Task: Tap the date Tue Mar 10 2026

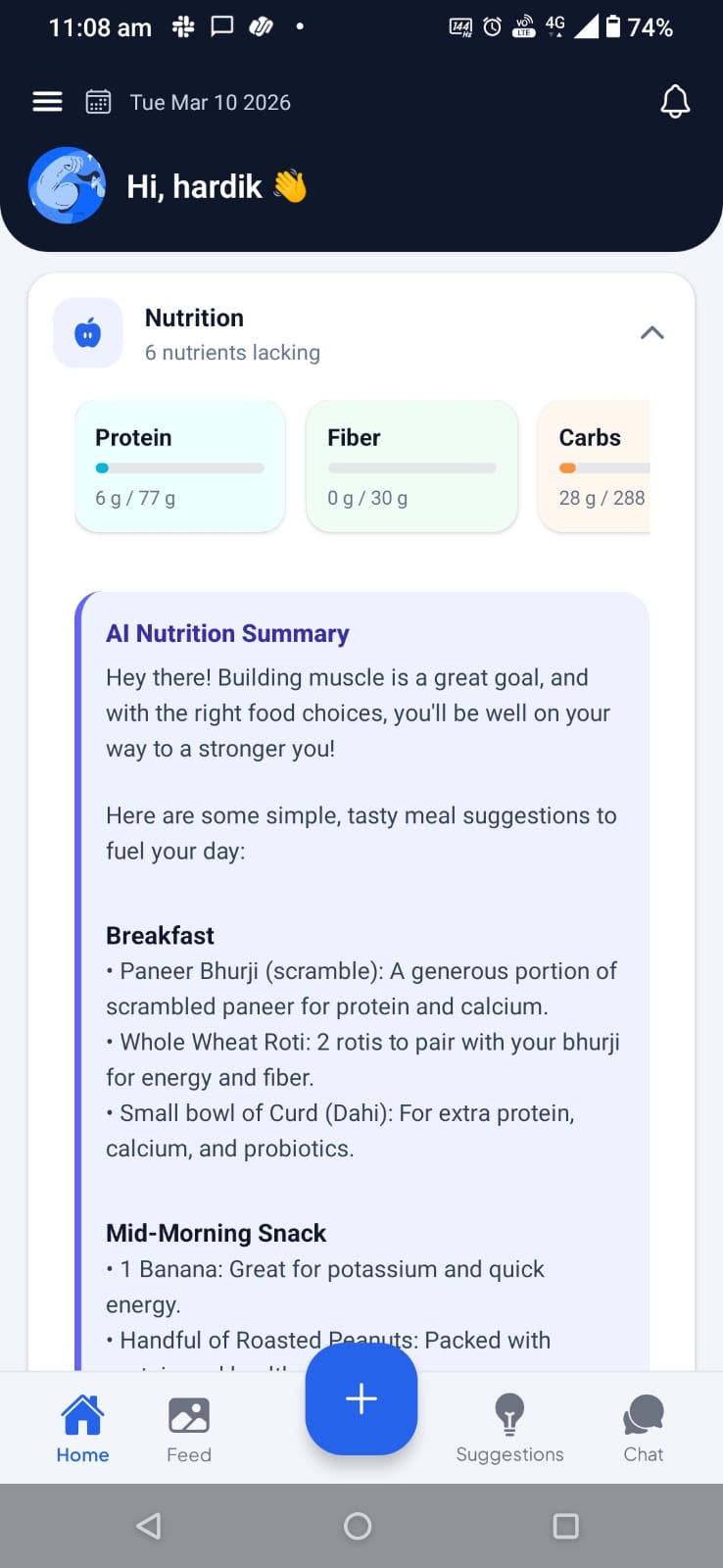Action: (x=211, y=103)
